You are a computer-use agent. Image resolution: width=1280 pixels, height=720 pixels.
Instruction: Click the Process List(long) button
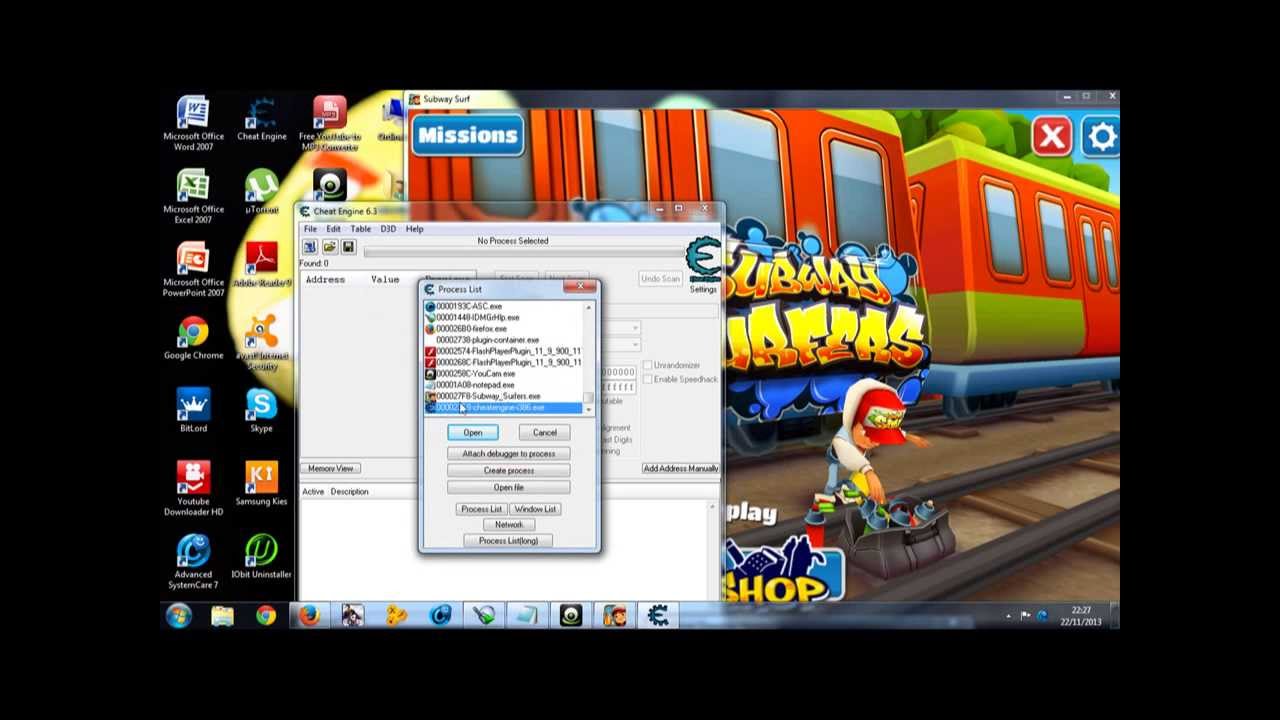pyautogui.click(x=508, y=541)
